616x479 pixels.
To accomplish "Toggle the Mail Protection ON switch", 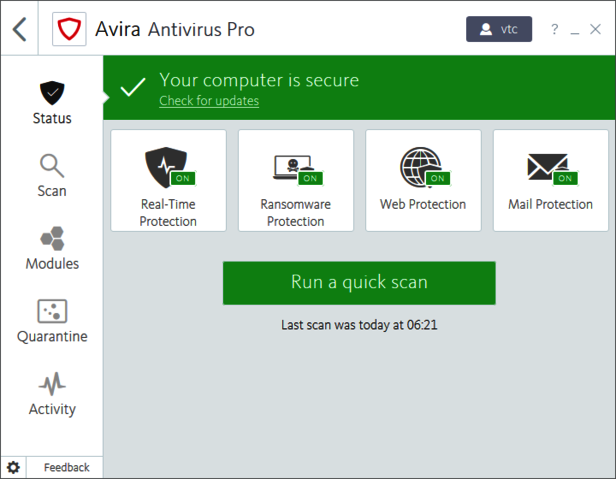I will 565,178.
